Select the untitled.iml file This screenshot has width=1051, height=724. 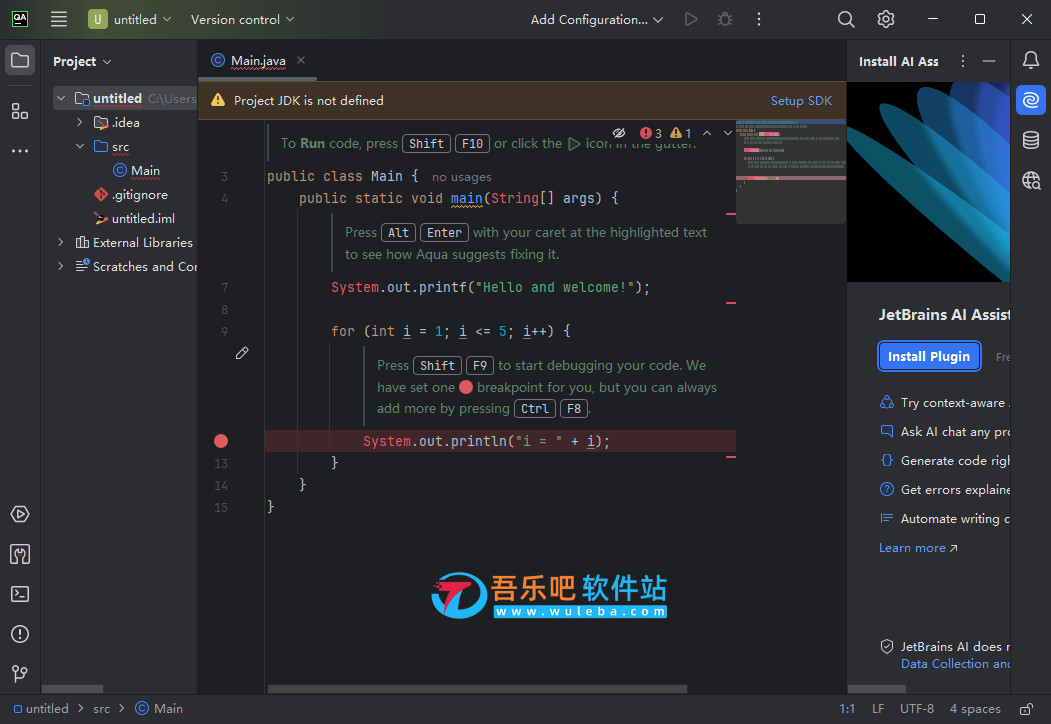pyautogui.click(x=135, y=219)
